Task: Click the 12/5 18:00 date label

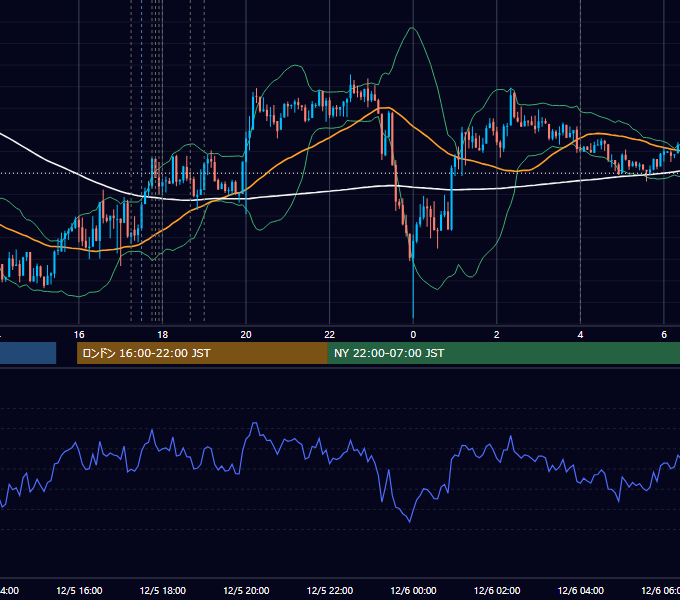Action: [163, 590]
